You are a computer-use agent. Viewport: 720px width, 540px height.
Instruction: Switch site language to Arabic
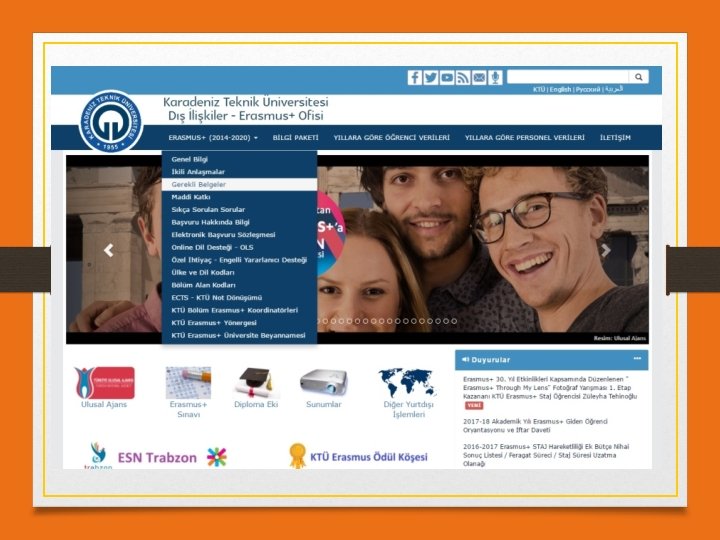(614, 89)
